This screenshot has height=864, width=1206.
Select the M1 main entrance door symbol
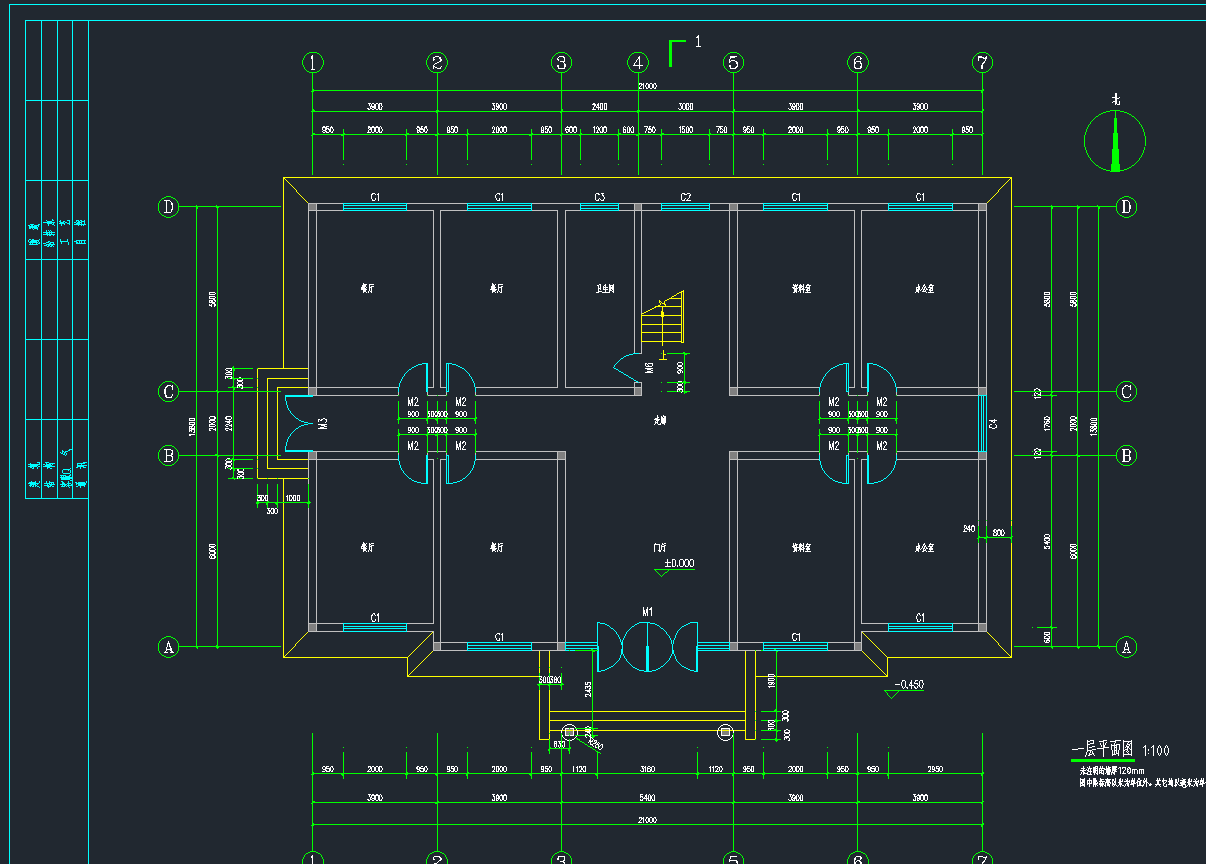tap(647, 646)
